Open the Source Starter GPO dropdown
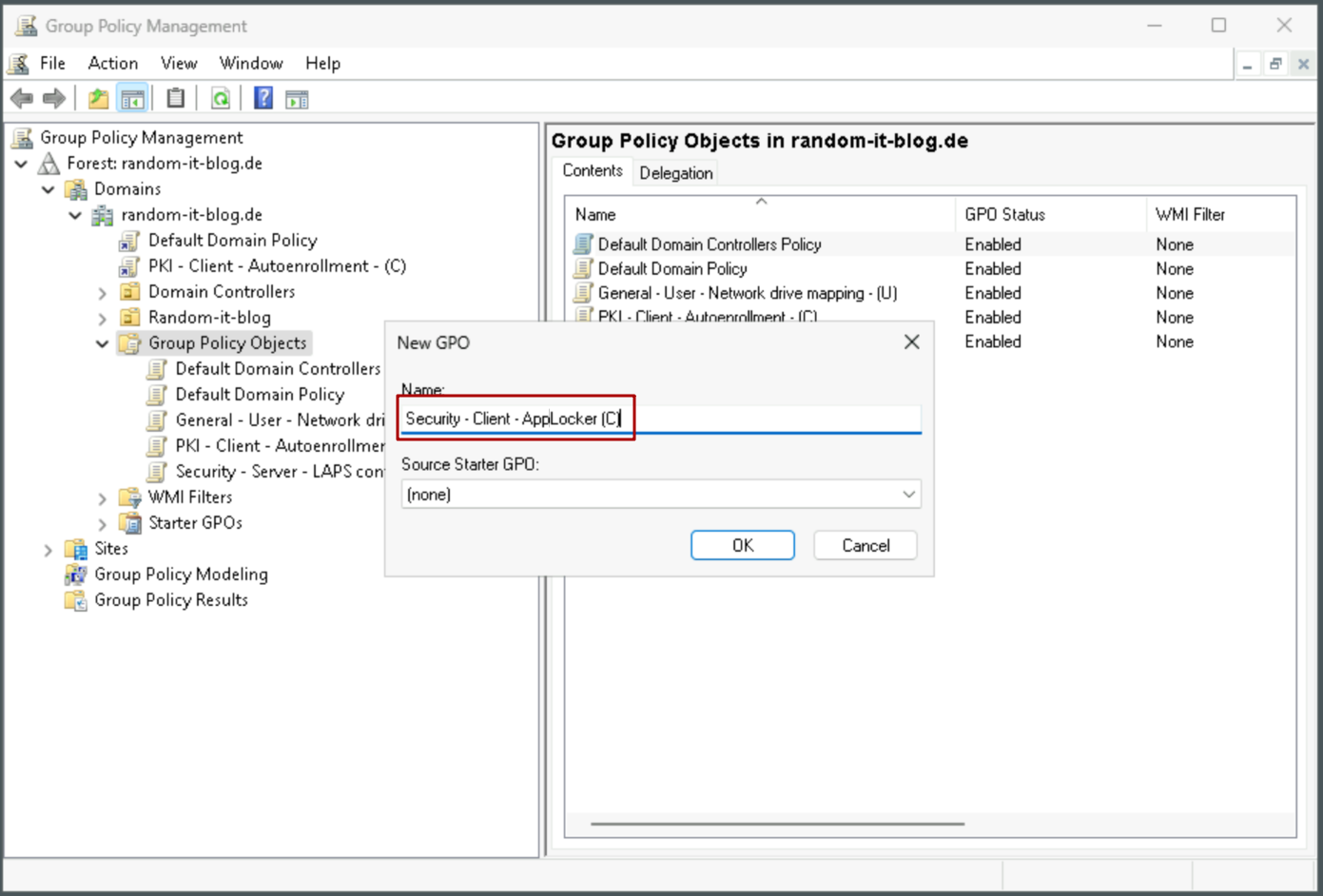1323x896 pixels. click(661, 495)
